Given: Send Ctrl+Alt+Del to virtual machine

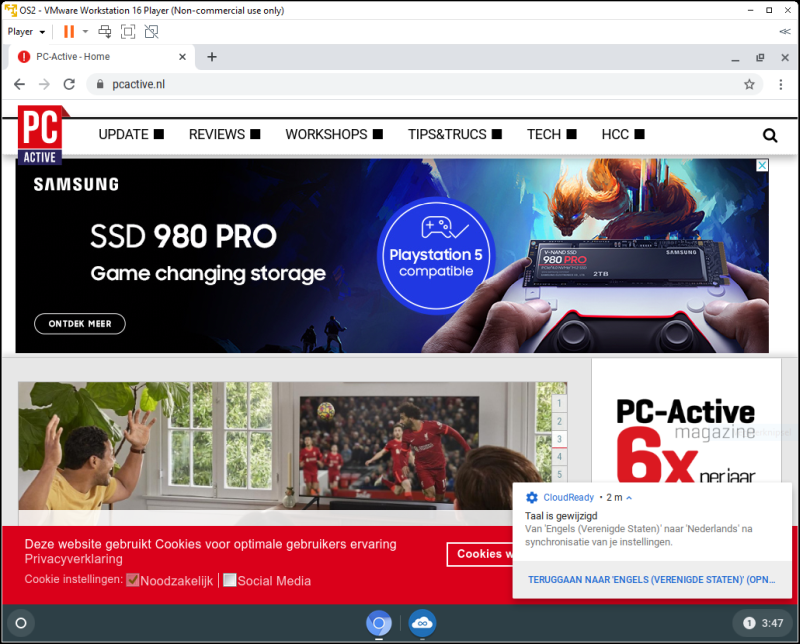Looking at the screenshot, I should tap(105, 32).
